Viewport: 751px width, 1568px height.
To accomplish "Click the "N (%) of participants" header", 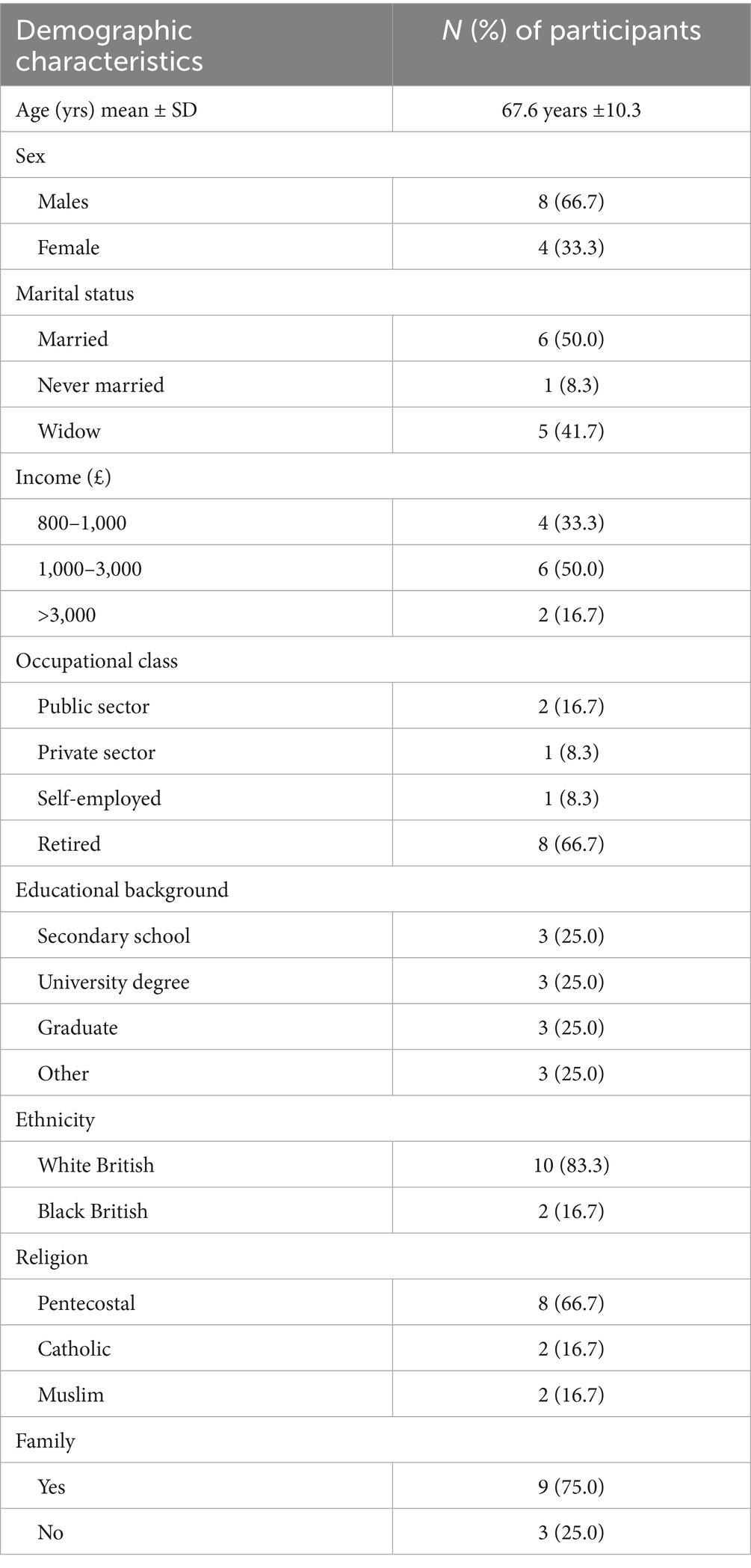I will click(571, 31).
